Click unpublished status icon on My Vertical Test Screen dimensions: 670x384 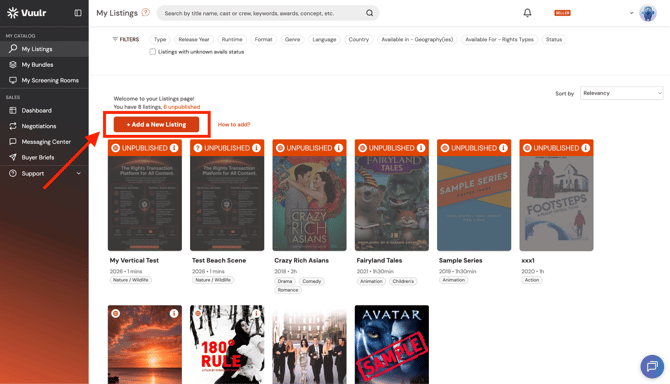tap(115, 148)
